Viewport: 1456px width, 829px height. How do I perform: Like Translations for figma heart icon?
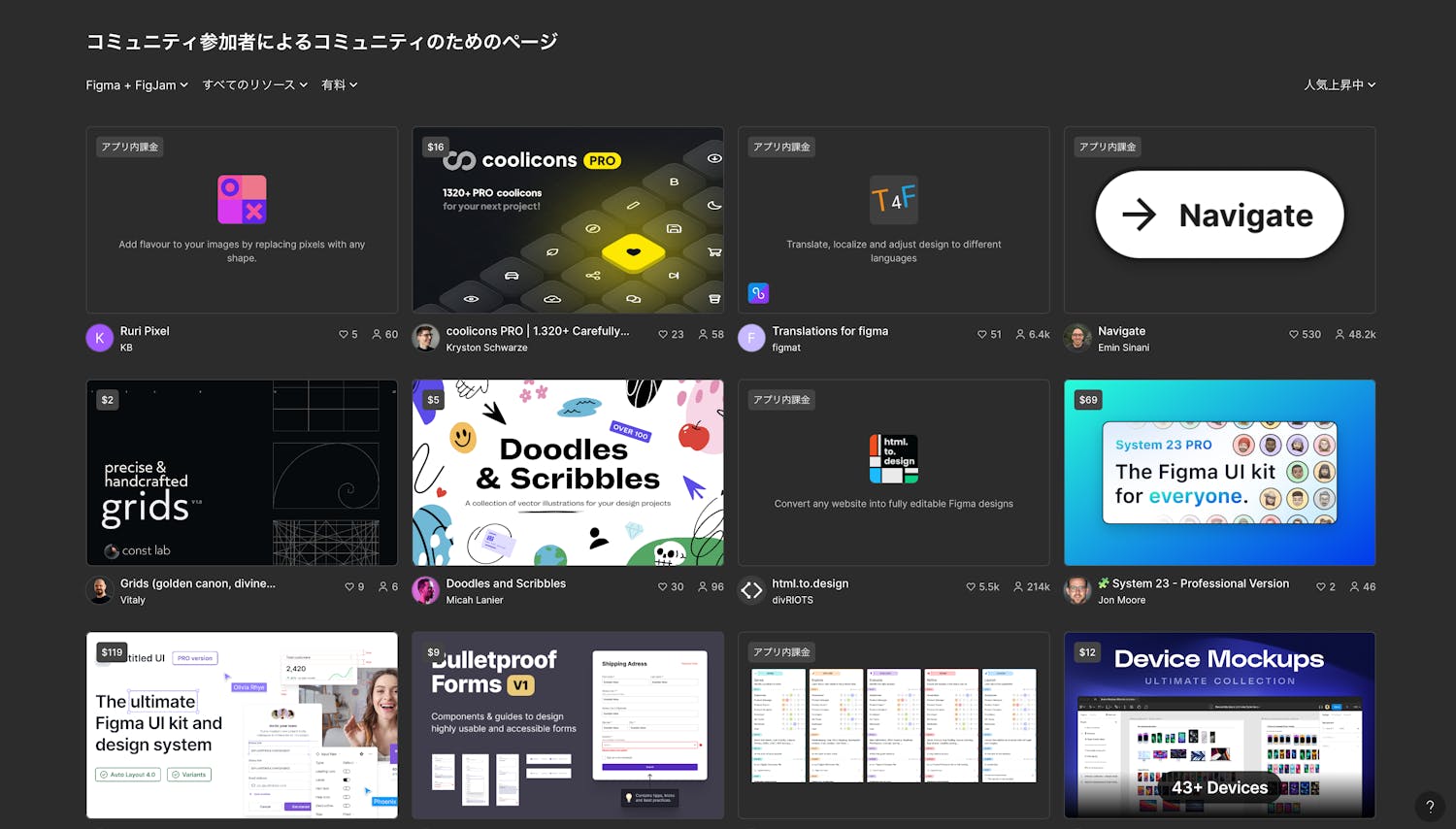[x=982, y=335]
